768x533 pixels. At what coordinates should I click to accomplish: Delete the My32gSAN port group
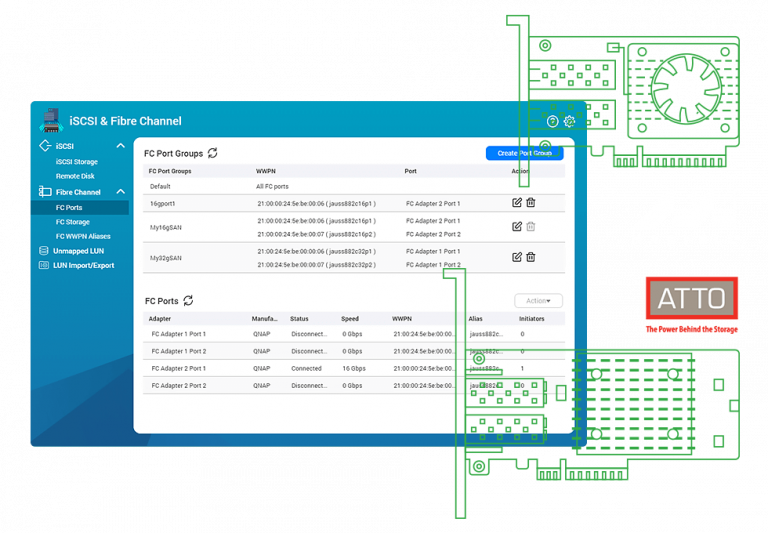pyautogui.click(x=531, y=257)
